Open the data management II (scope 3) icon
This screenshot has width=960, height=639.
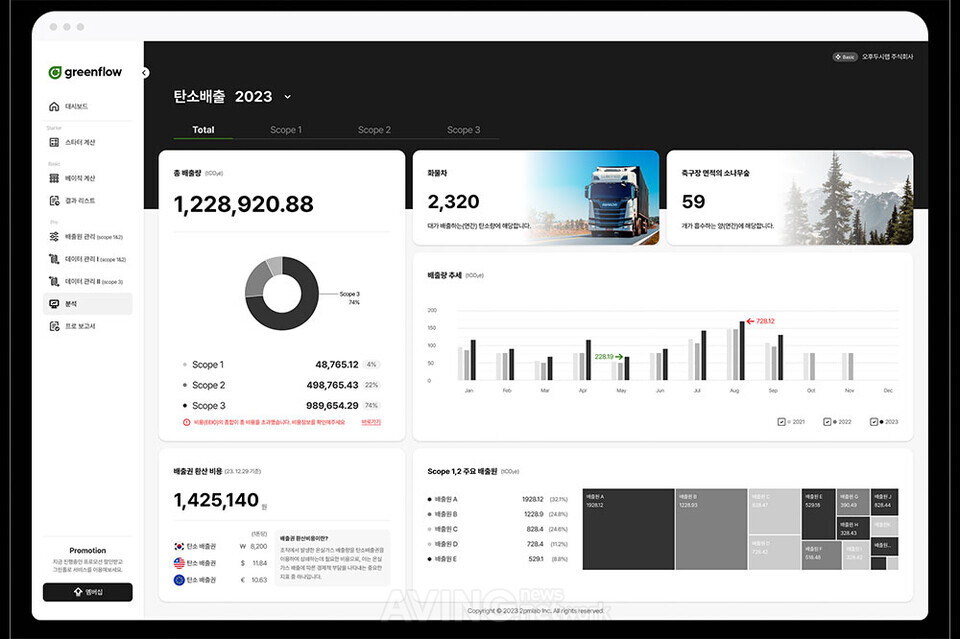tap(54, 282)
